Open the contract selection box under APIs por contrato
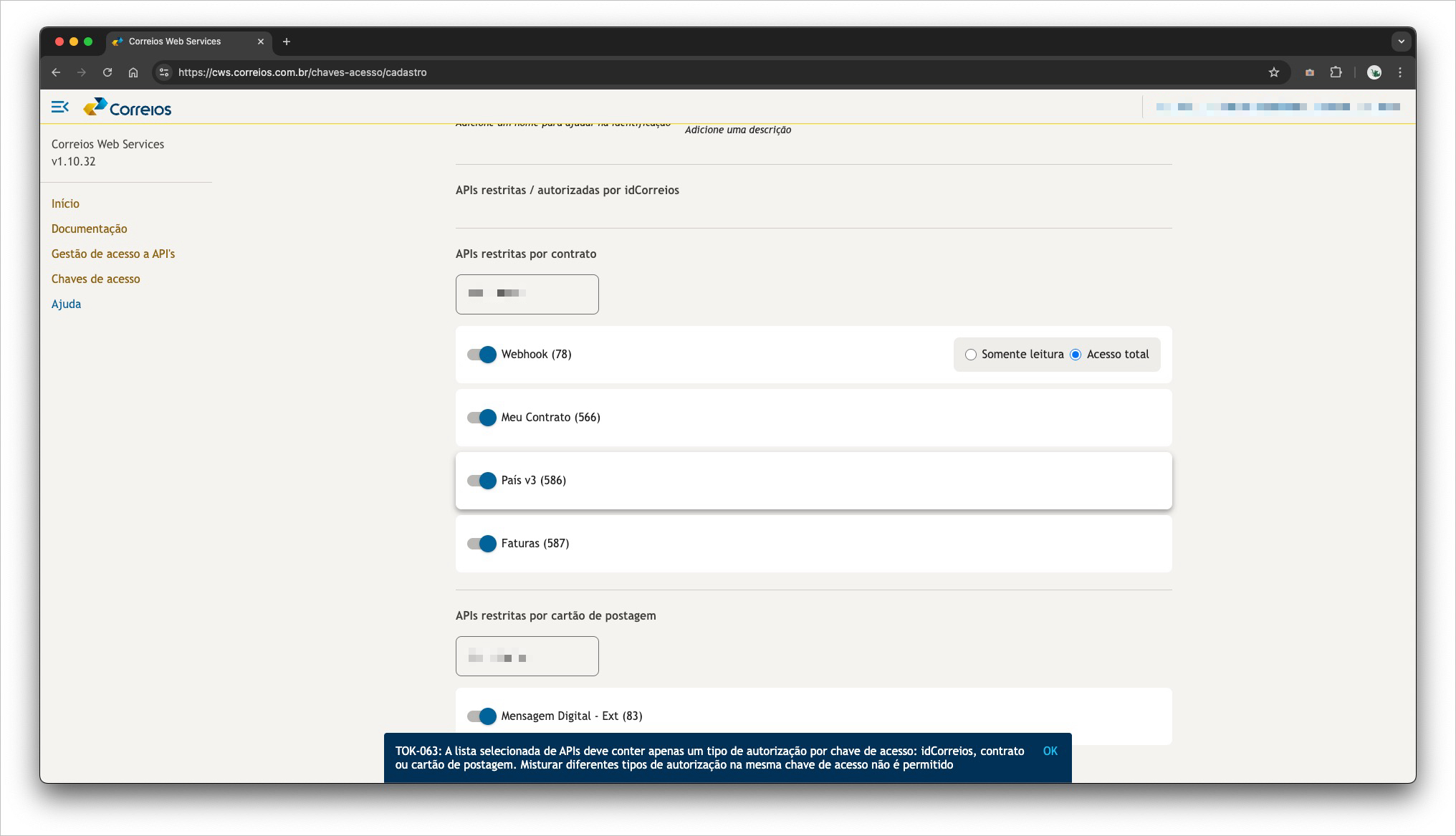The image size is (1456, 836). [x=527, y=294]
